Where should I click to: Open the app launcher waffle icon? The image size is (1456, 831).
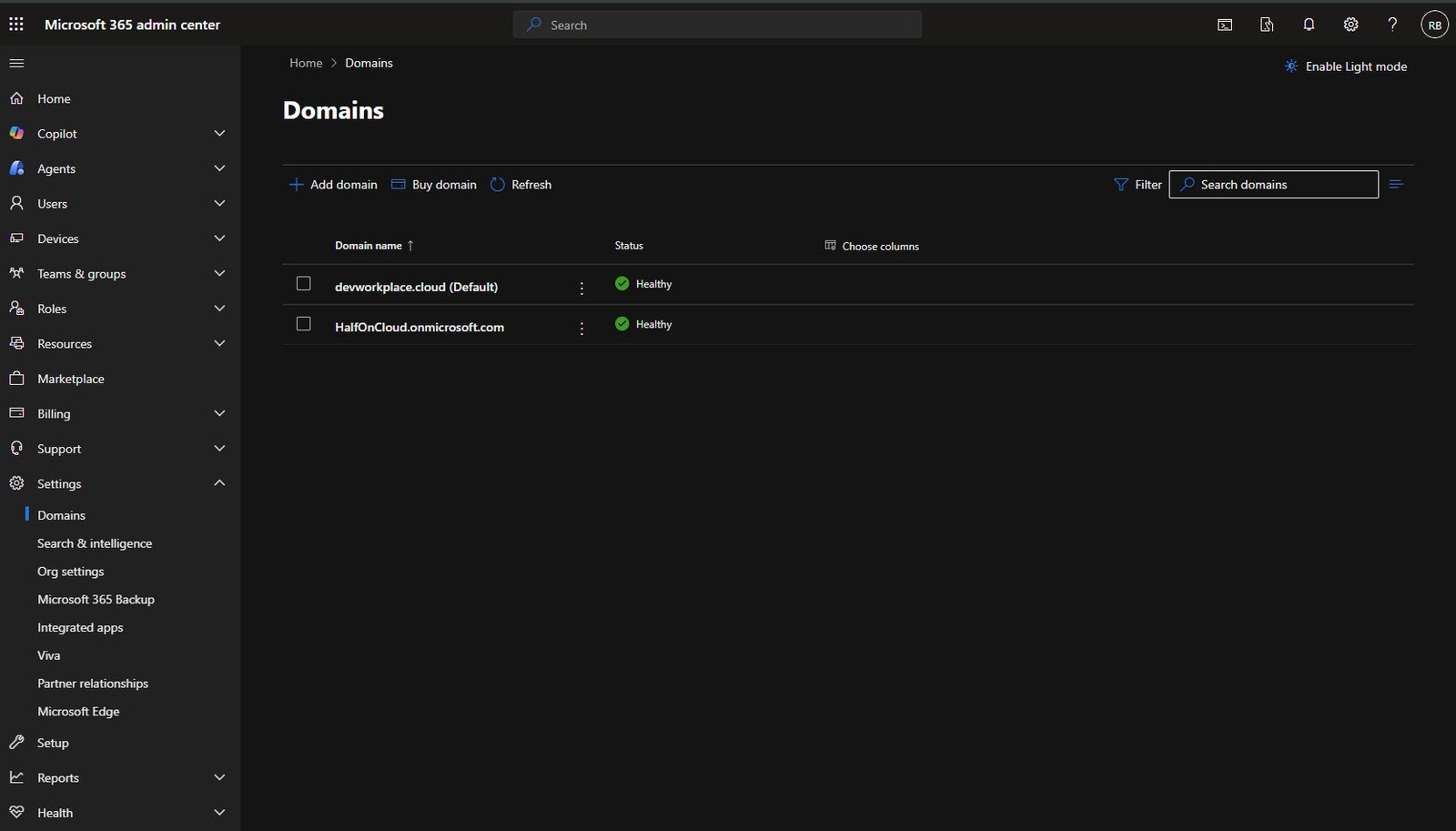click(16, 25)
